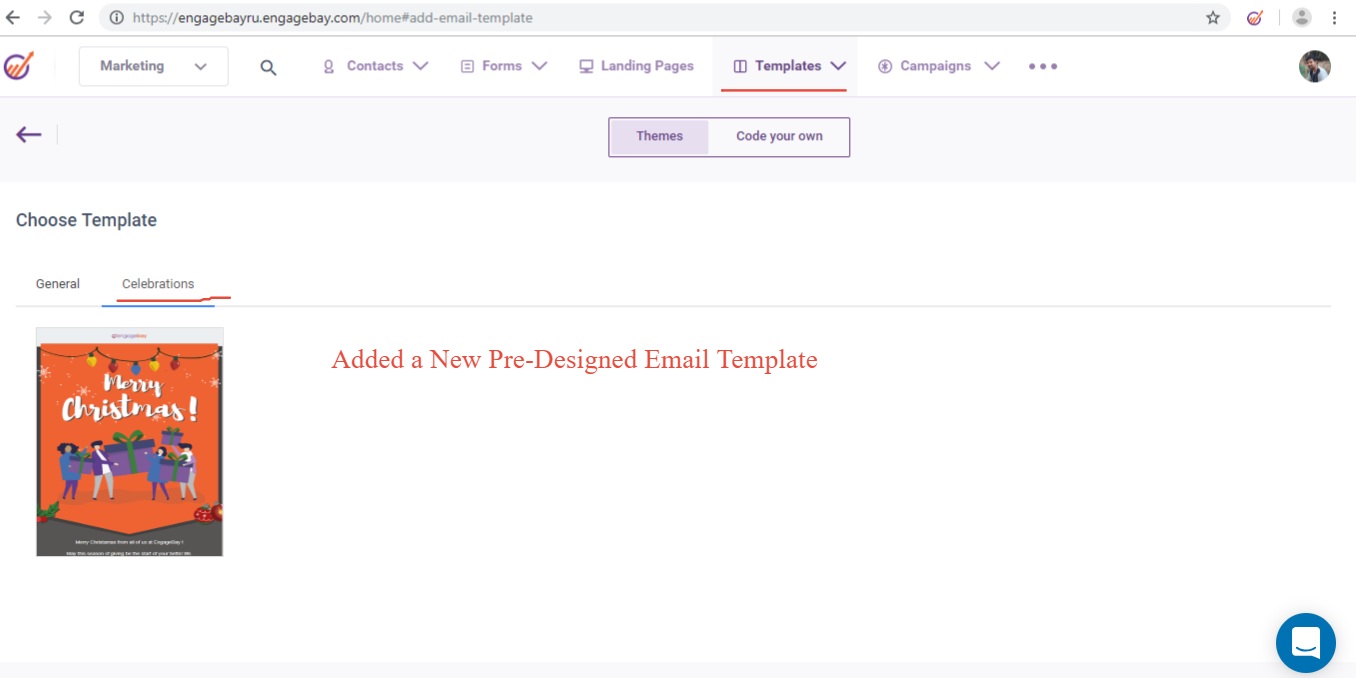This screenshot has height=678, width=1356.
Task: Choose the Merry Christmas template thumbnail
Action: pos(130,441)
